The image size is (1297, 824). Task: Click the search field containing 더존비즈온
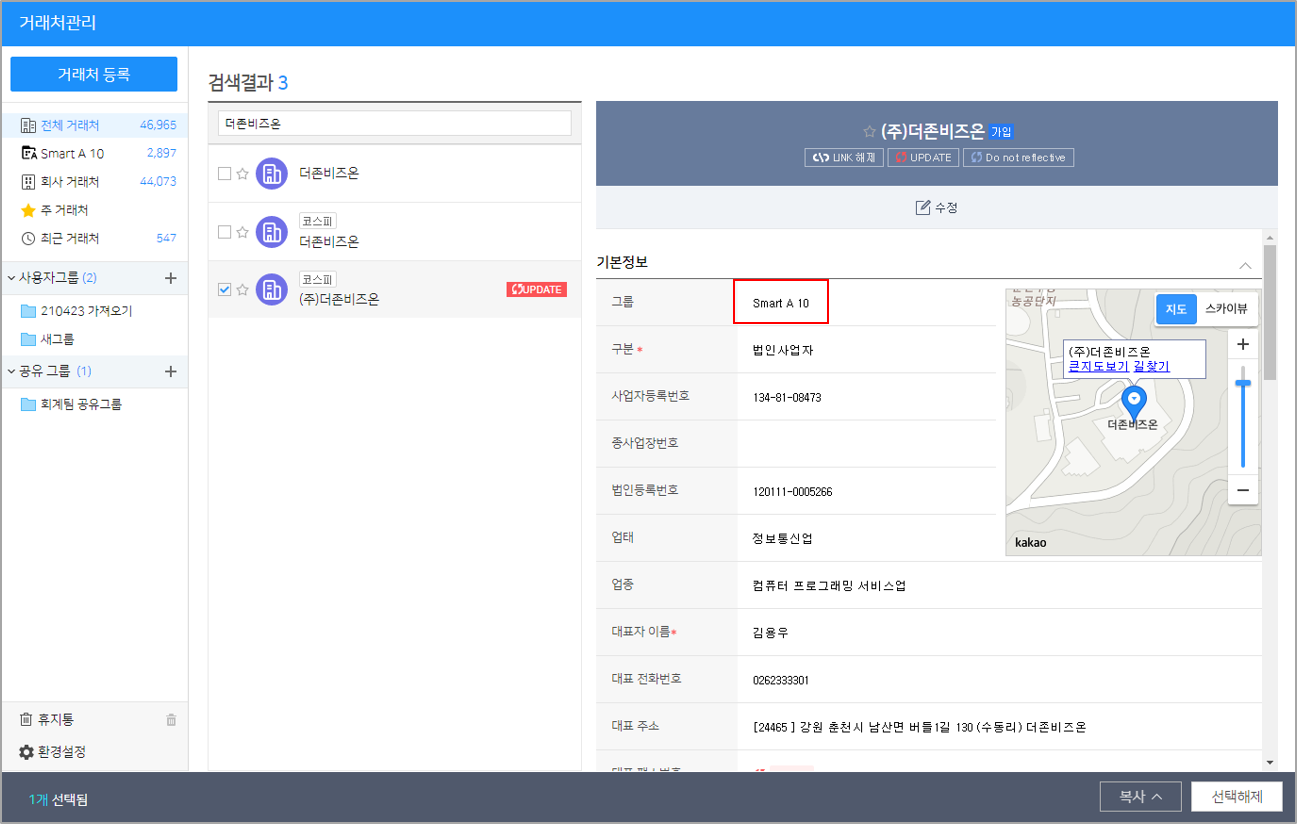pos(395,124)
